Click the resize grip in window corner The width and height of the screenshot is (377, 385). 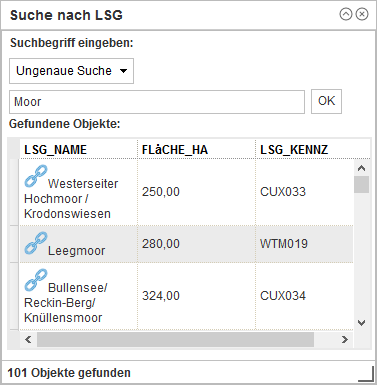[x=366, y=374]
